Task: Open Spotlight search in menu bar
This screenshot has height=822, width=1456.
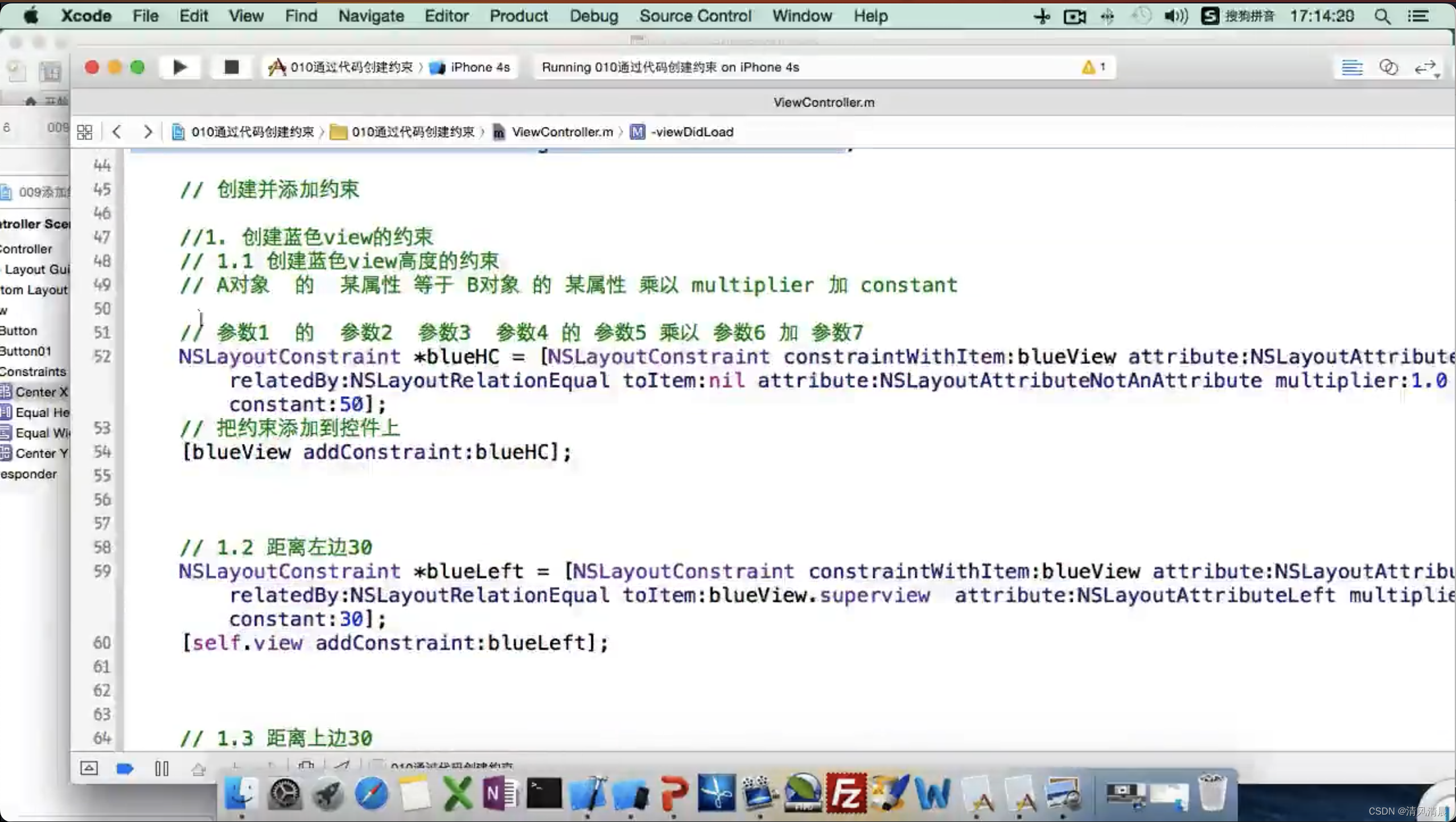Action: tap(1383, 16)
